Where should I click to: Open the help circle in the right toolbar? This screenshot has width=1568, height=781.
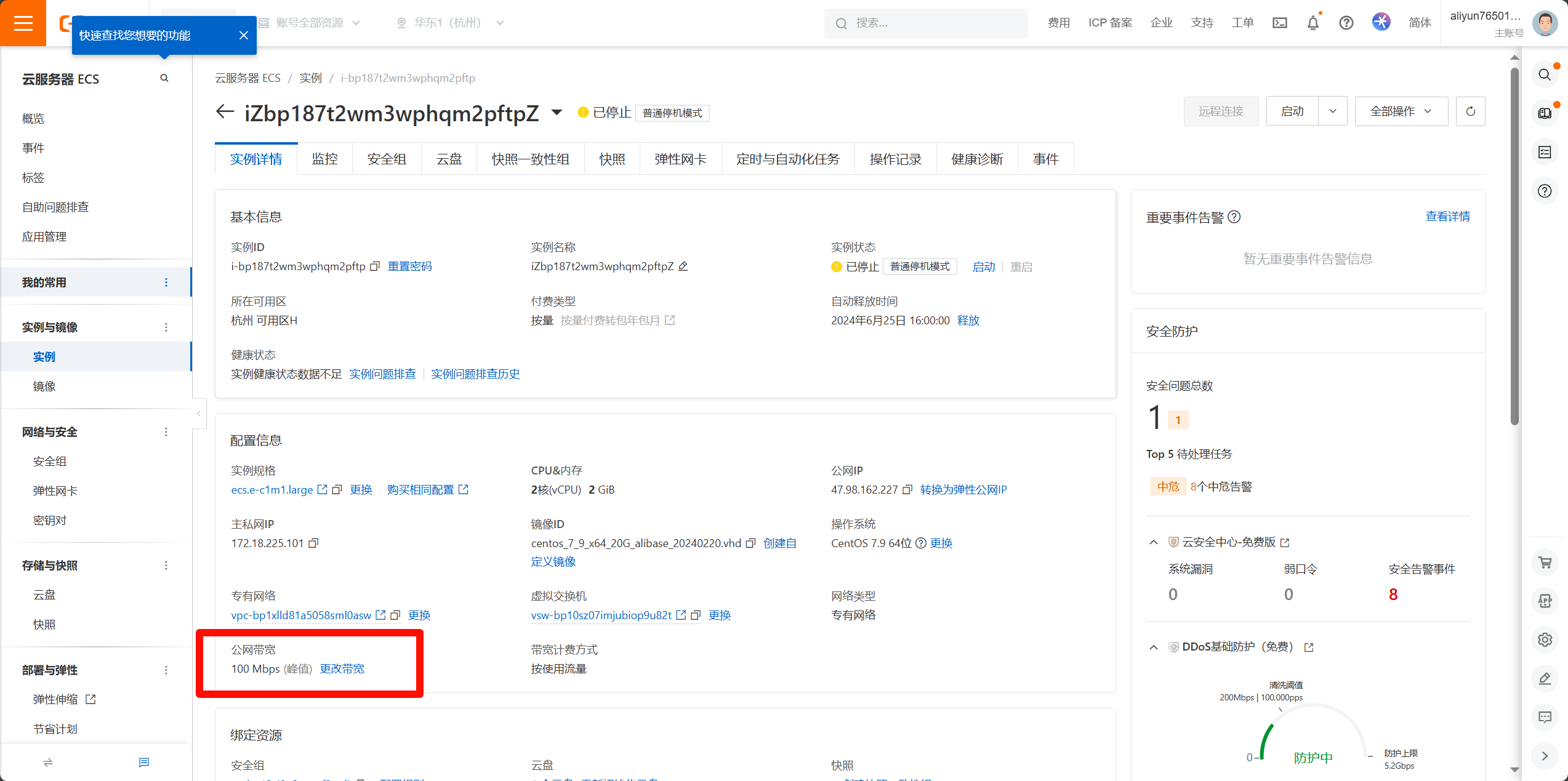click(1545, 191)
